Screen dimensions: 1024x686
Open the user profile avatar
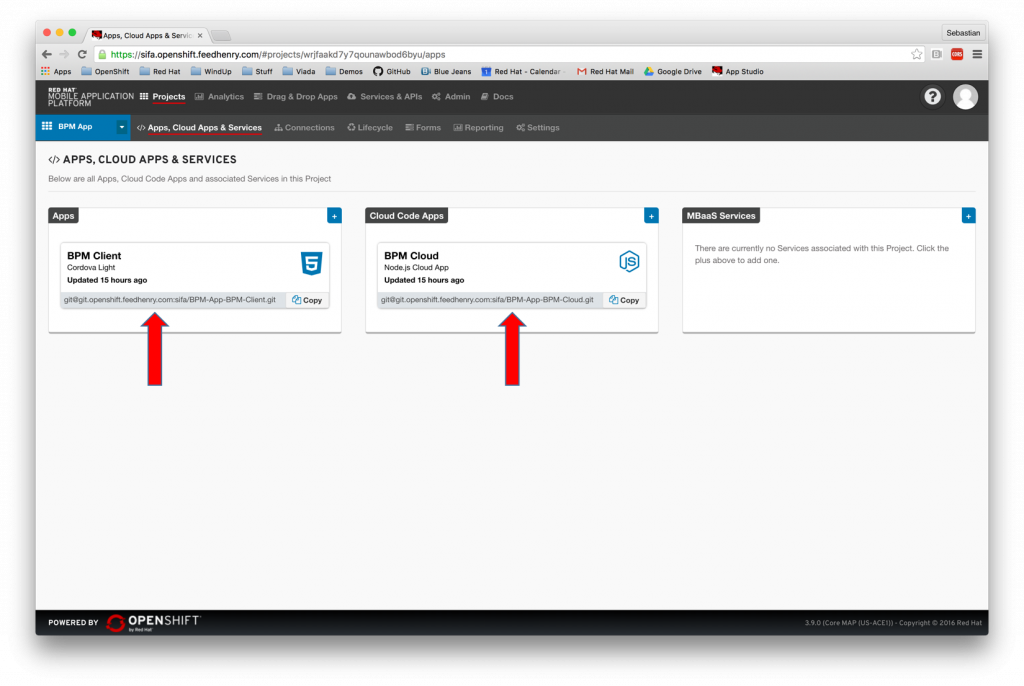coord(965,97)
